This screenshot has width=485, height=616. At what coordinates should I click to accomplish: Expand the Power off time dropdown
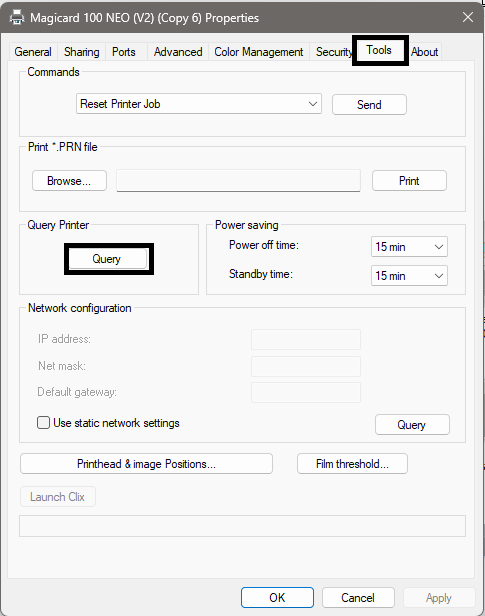pyautogui.click(x=409, y=247)
